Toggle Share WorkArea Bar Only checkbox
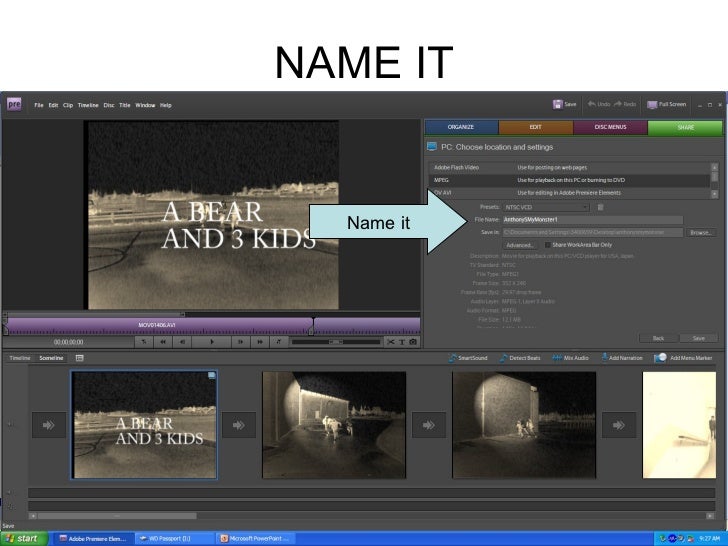The height and width of the screenshot is (546, 728). 547,245
